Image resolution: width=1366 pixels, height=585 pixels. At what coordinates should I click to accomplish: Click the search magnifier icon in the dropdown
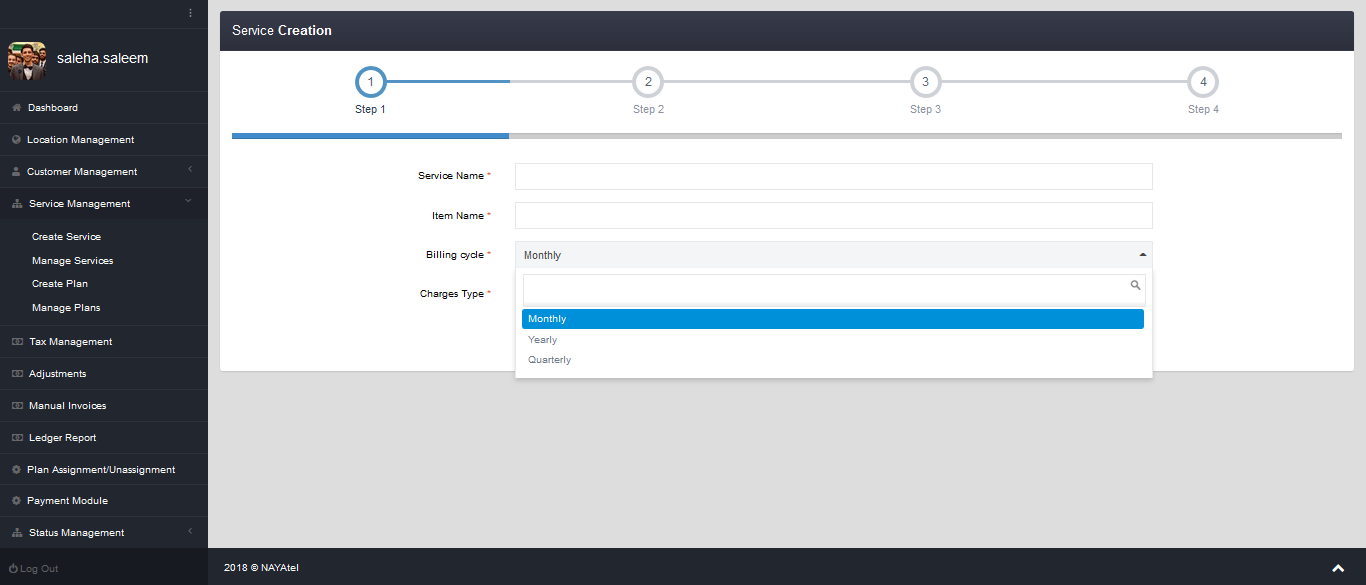tap(1135, 285)
